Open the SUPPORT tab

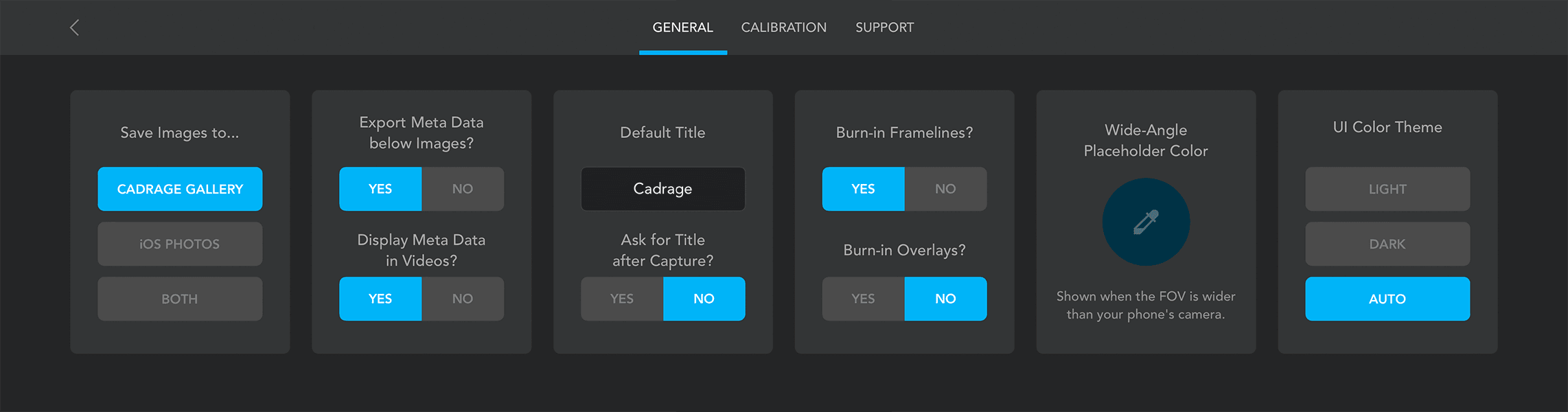(884, 27)
